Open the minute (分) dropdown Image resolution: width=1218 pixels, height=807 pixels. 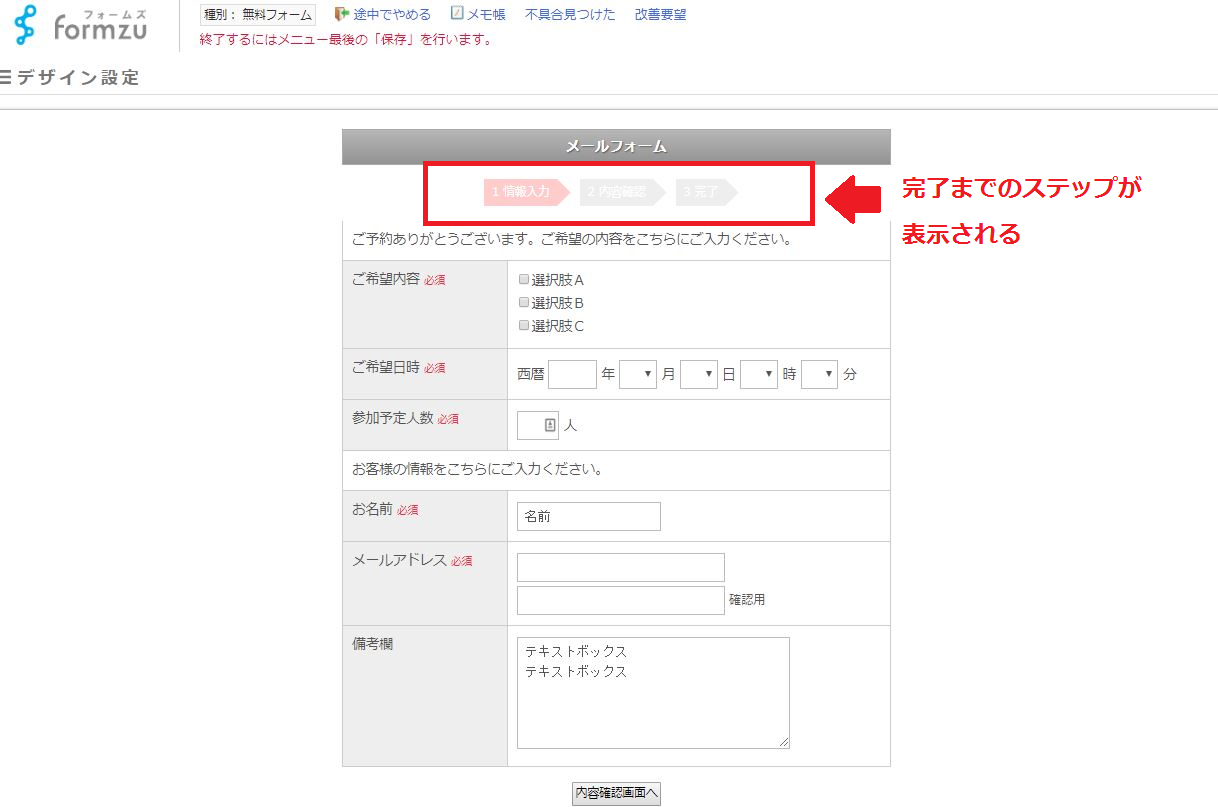(819, 374)
